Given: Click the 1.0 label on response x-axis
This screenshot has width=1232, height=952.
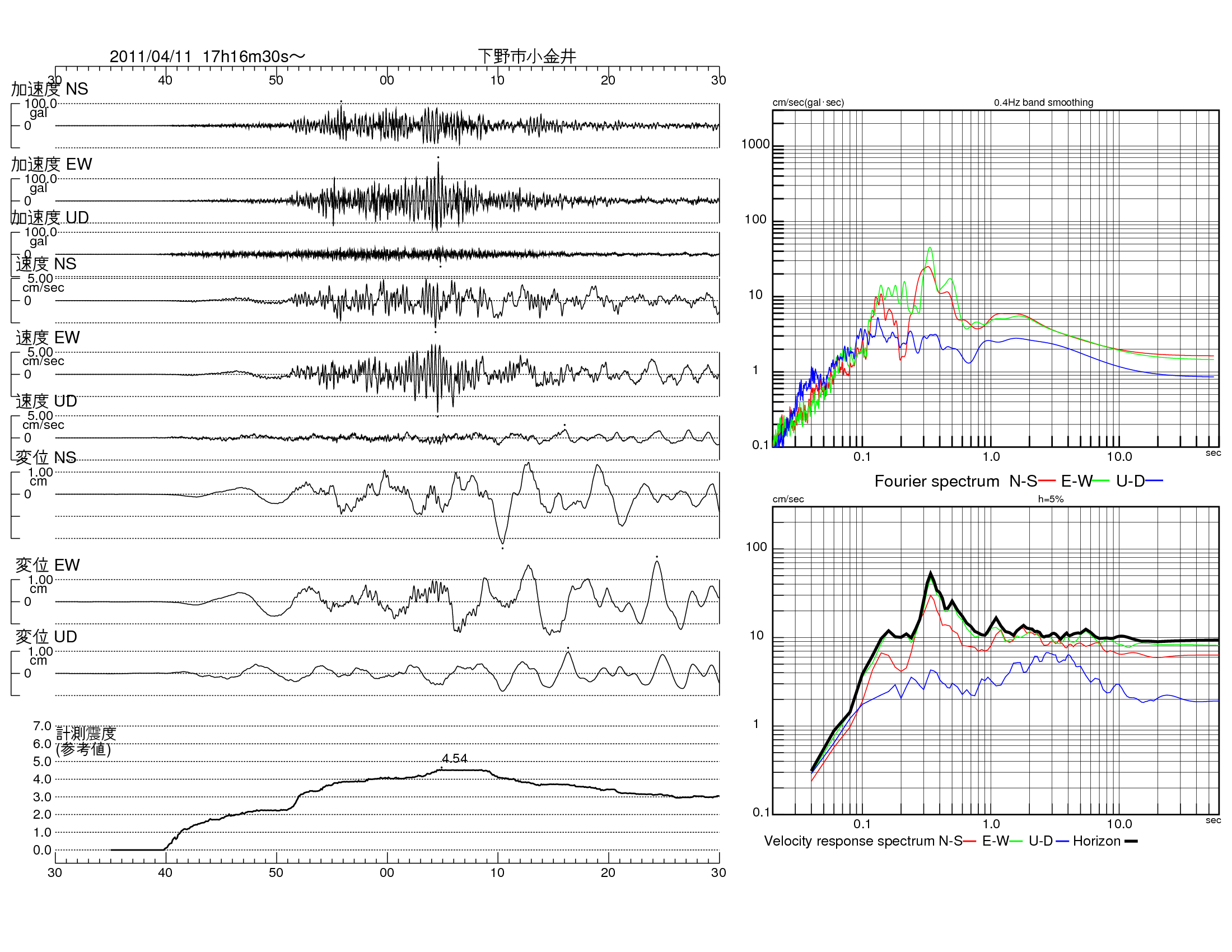Looking at the screenshot, I should tap(991, 824).
